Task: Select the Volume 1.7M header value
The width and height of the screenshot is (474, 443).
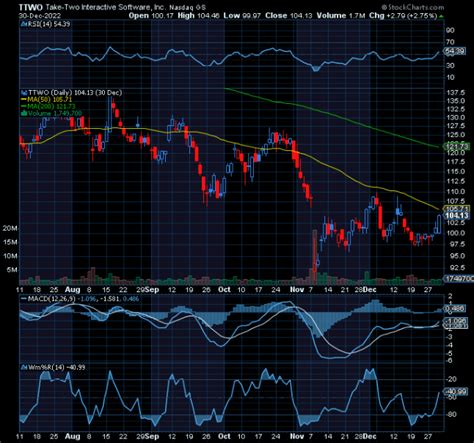Action: pyautogui.click(x=341, y=16)
